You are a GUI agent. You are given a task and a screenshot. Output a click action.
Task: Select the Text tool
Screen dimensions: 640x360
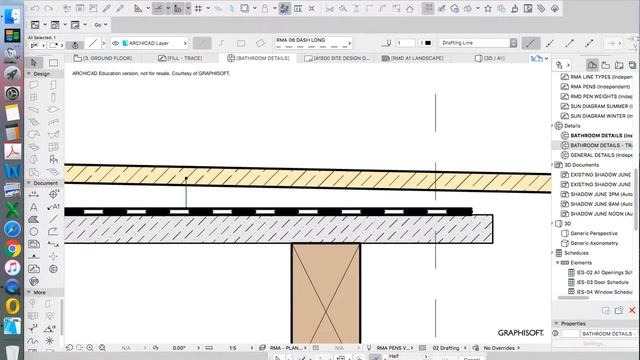[34, 207]
